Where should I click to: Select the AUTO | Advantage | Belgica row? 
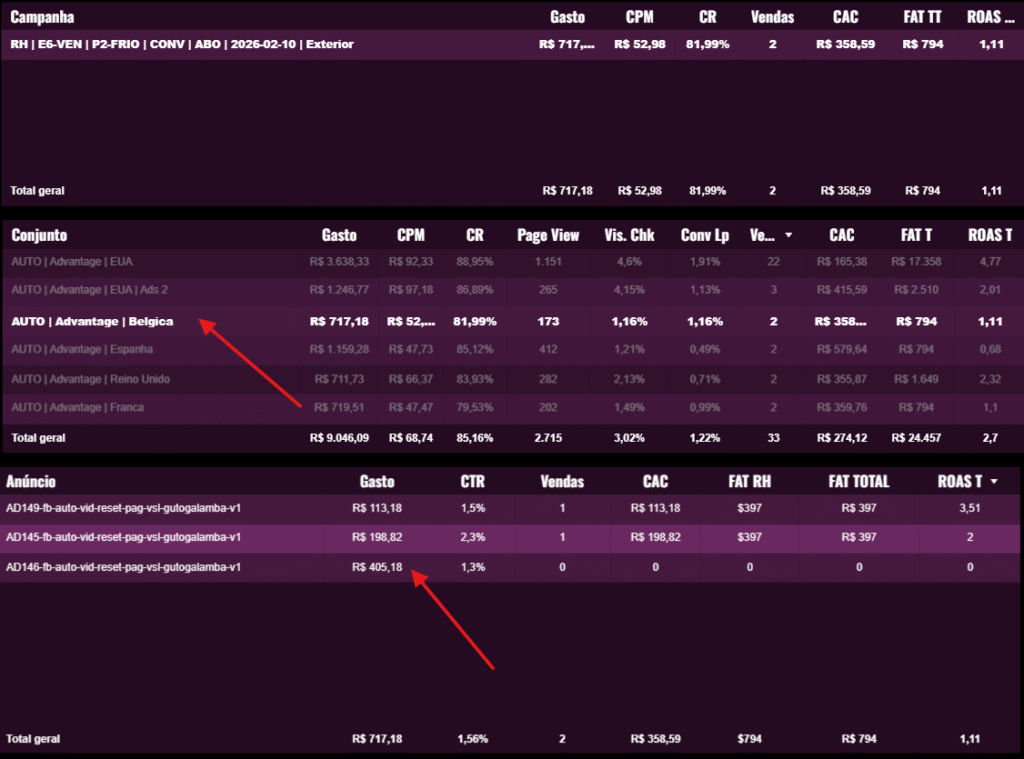pyautogui.click(x=92, y=322)
